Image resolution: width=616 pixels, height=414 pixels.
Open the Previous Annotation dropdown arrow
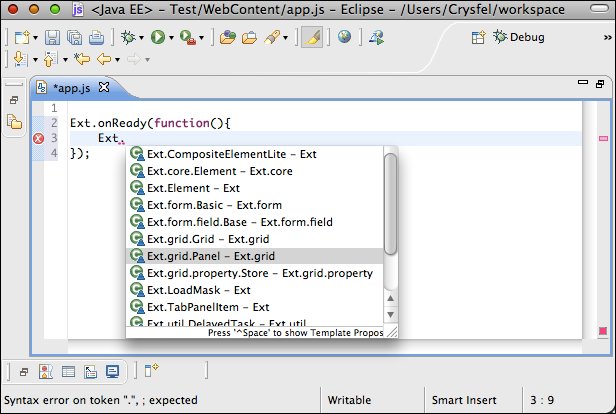point(65,60)
